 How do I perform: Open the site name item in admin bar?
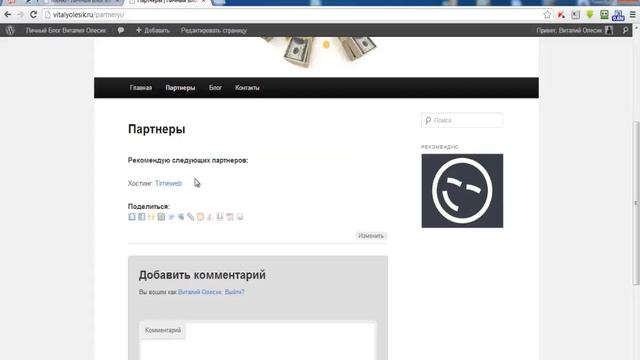tap(66, 30)
